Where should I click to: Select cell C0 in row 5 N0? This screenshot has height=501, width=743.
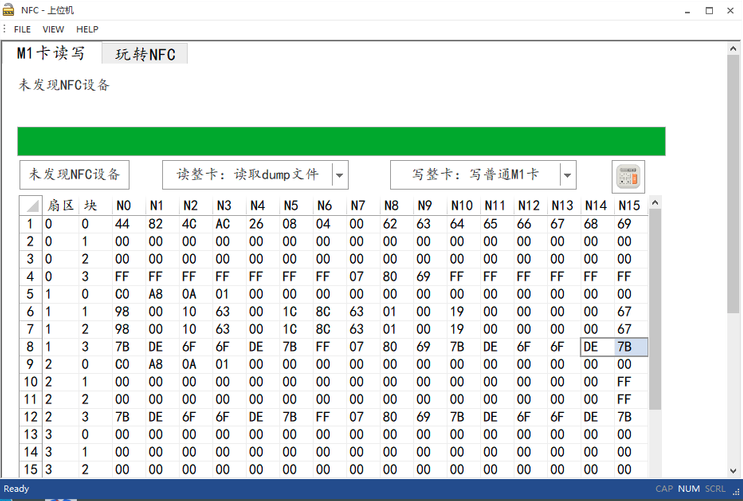[128, 294]
